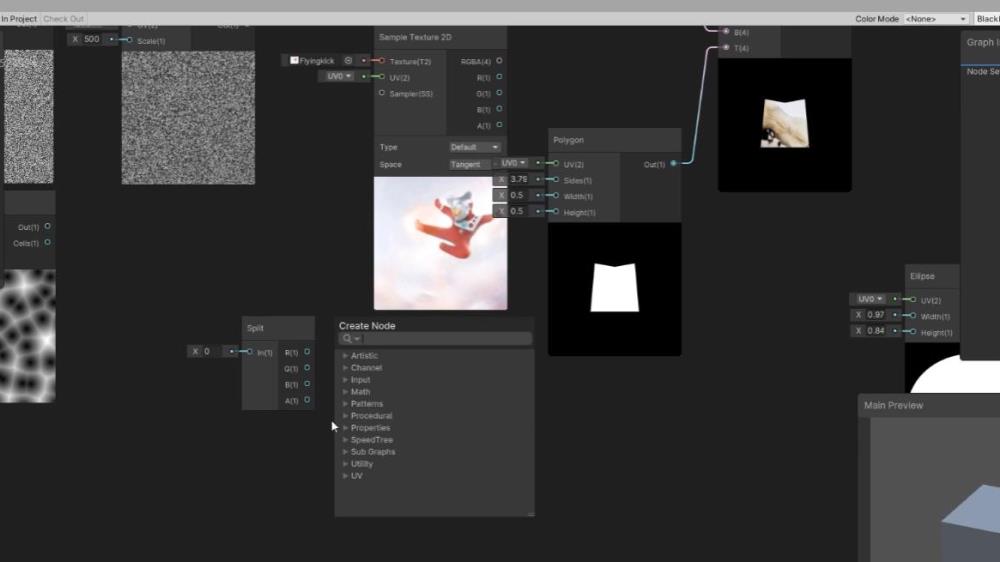1000x562 pixels.
Task: Click the Cells(1) output port
Action: click(47, 242)
